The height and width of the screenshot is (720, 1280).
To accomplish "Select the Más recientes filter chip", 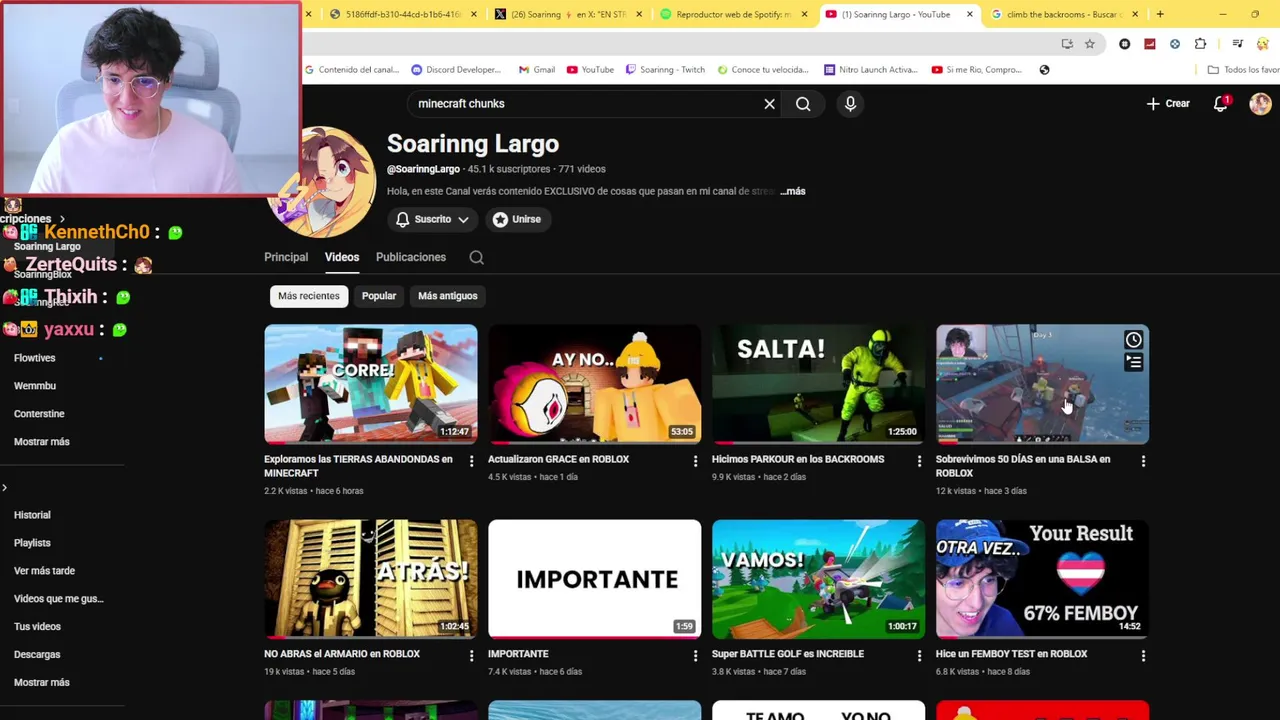I will (309, 296).
